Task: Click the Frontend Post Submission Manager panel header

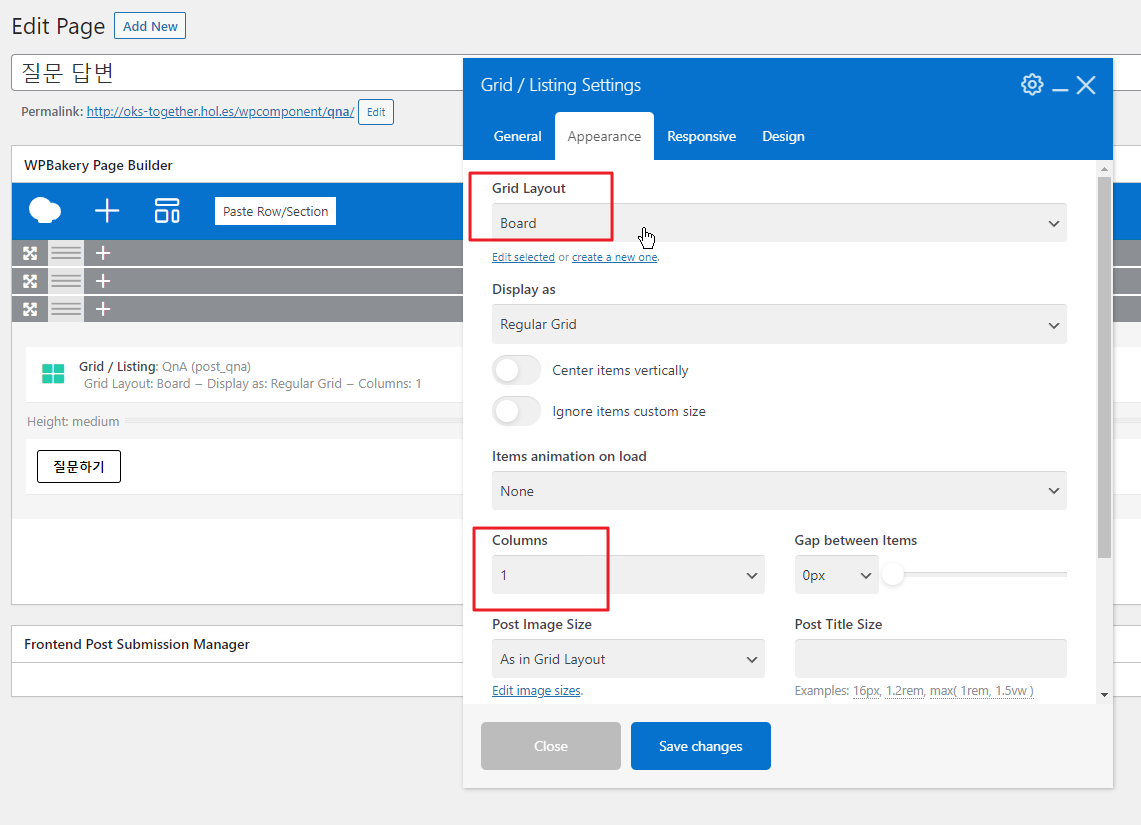Action: coord(237,645)
